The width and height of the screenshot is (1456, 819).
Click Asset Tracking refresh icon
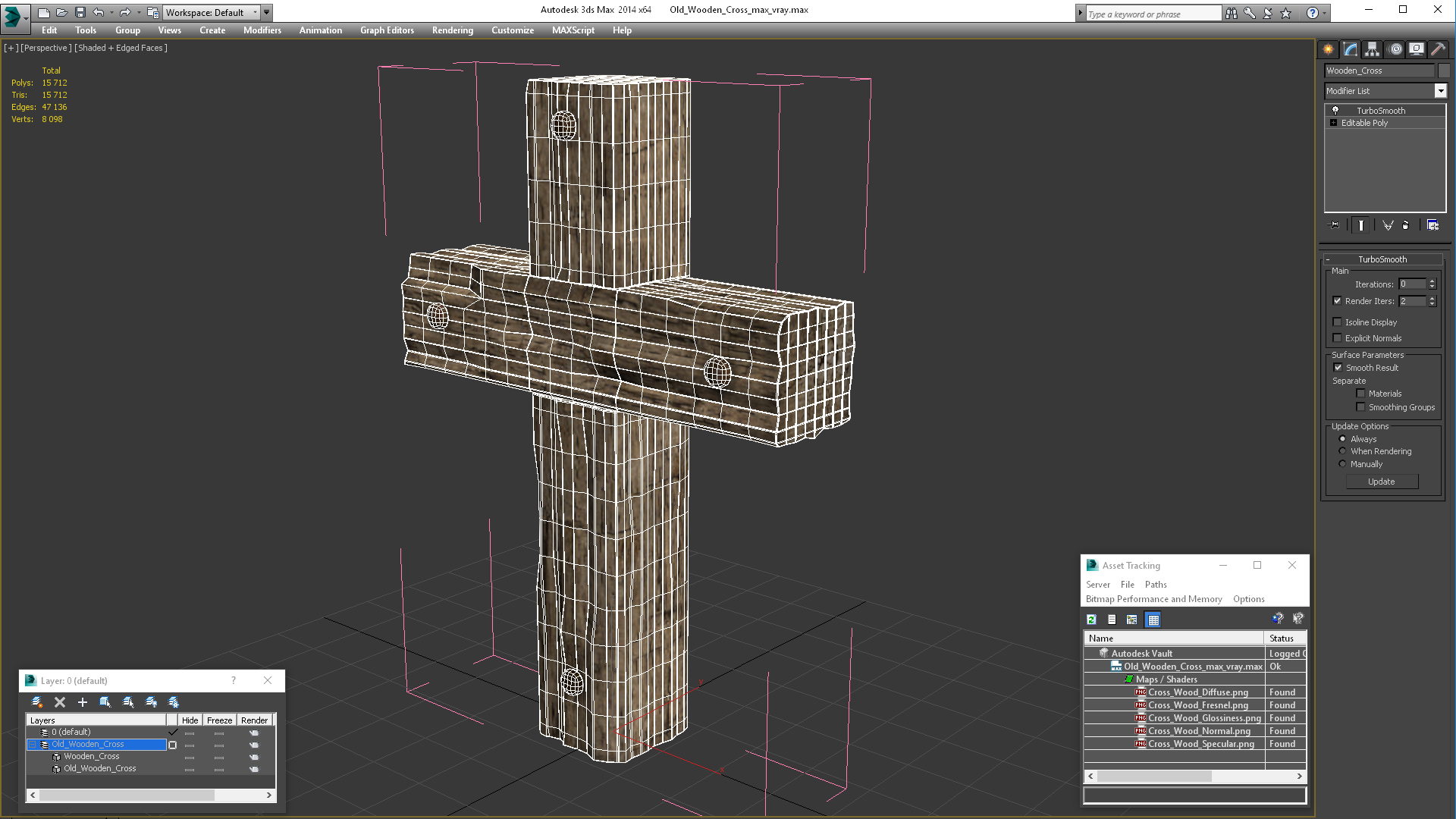[x=1091, y=620]
